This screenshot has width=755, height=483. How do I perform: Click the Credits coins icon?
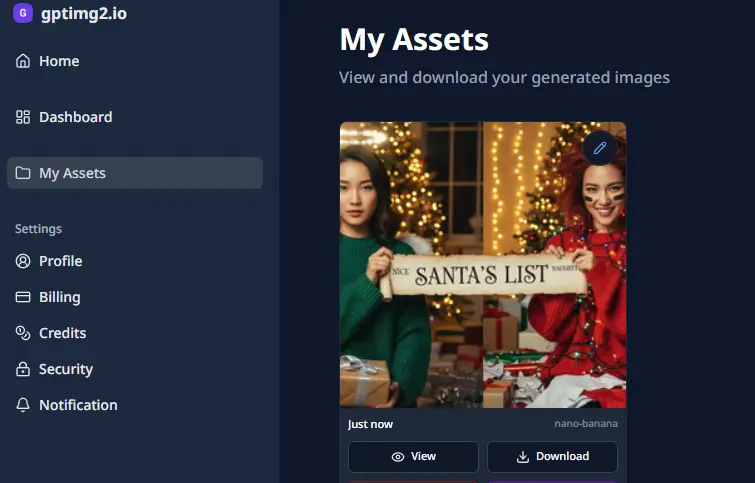(23, 333)
